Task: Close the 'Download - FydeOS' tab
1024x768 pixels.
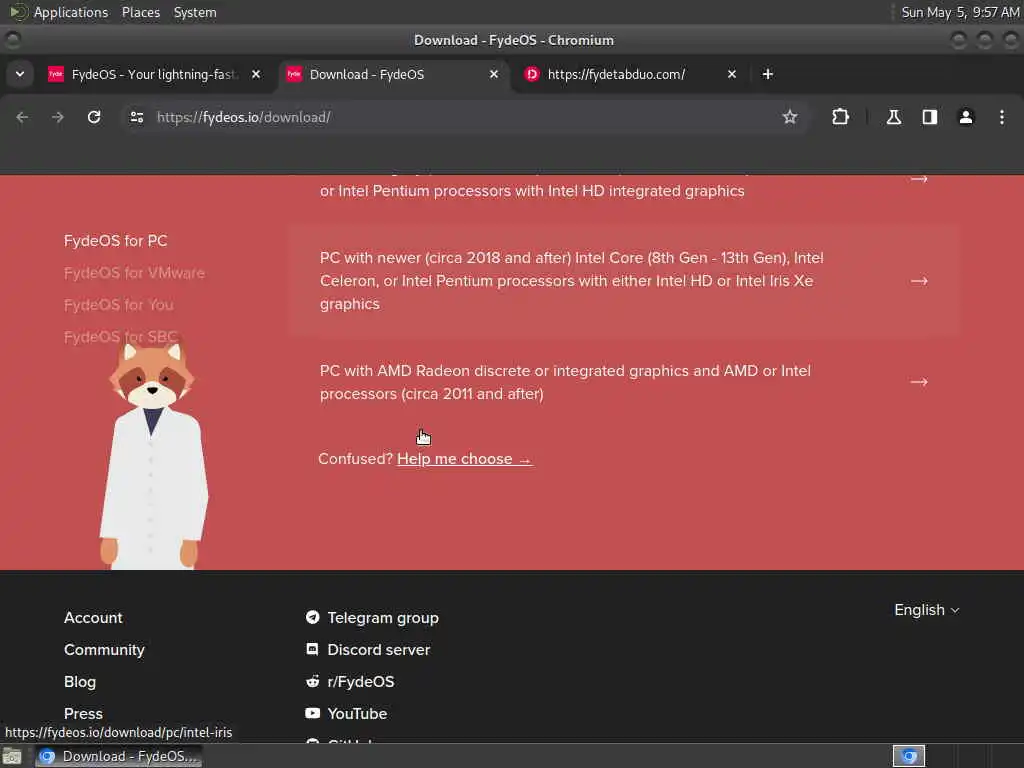Action: [494, 74]
